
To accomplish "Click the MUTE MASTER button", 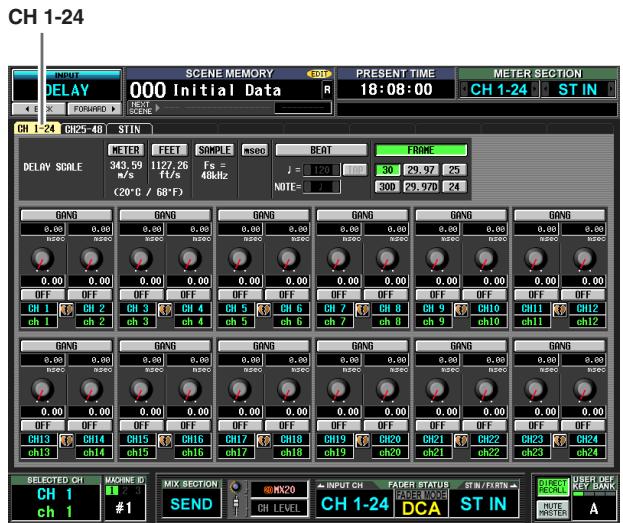I will point(552,509).
